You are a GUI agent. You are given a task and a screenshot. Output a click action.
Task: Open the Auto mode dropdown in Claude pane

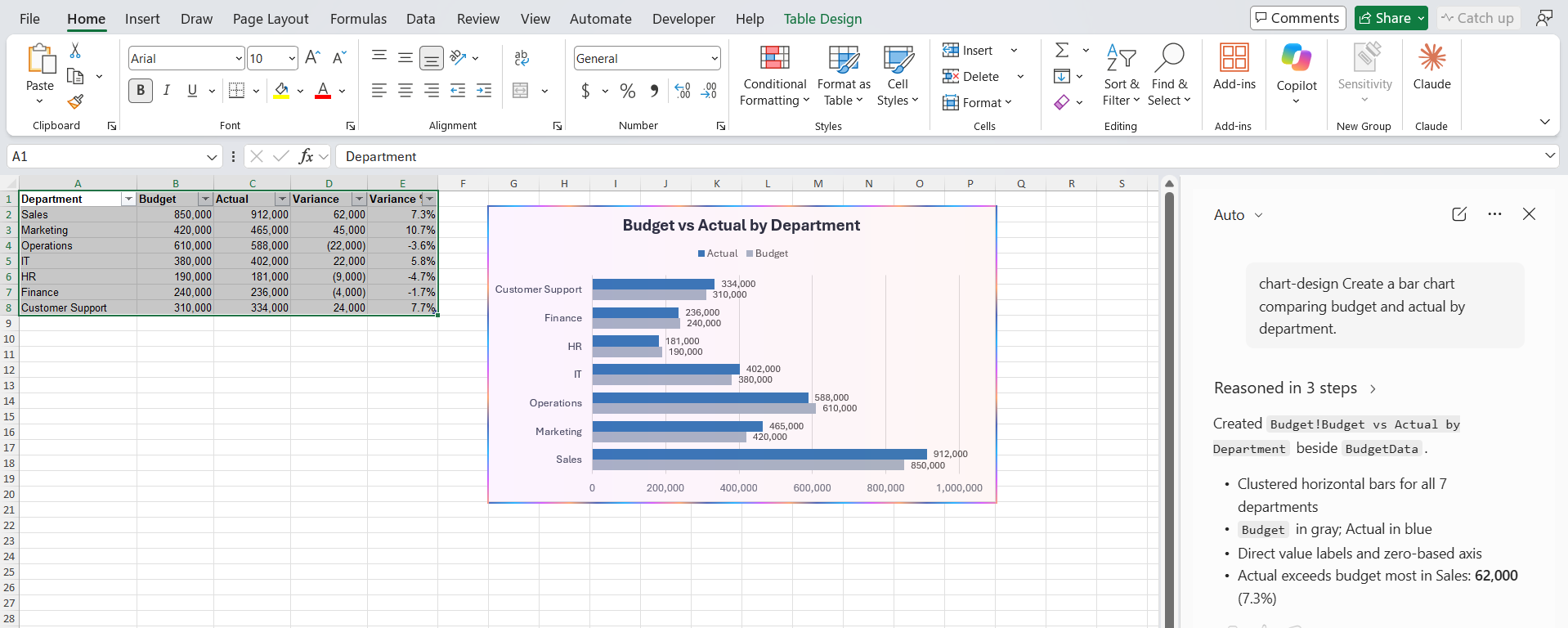click(x=1239, y=215)
